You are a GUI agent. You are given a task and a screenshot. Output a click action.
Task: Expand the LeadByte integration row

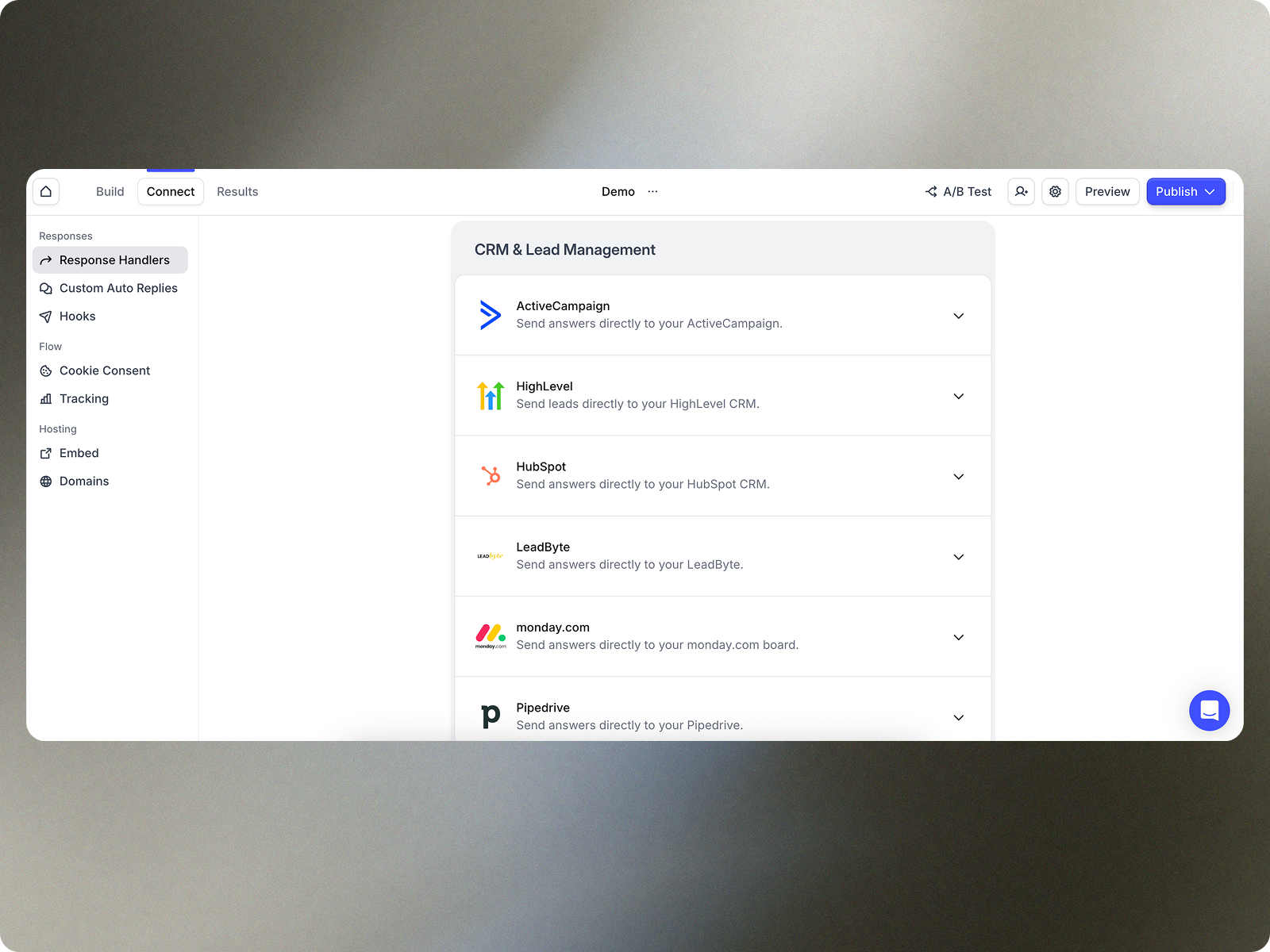(959, 557)
